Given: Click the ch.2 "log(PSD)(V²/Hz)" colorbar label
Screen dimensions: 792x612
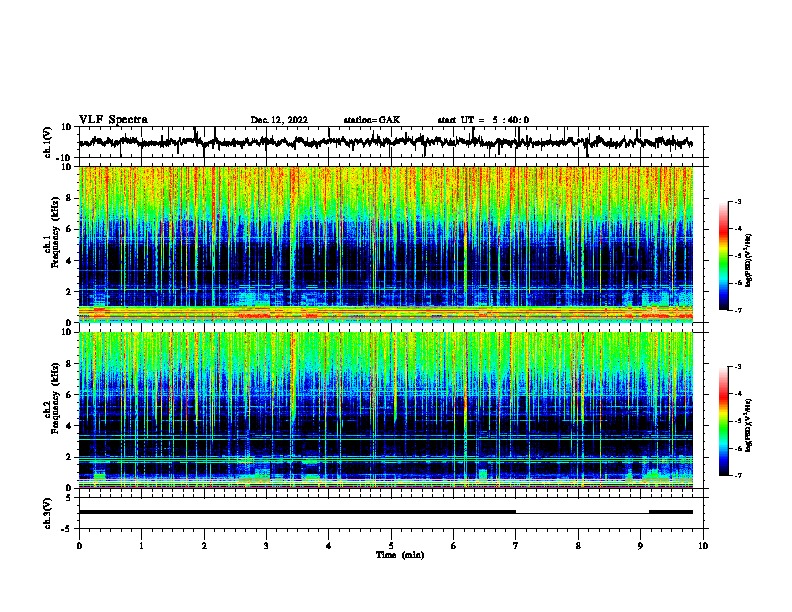Looking at the screenshot, I should click(749, 426).
